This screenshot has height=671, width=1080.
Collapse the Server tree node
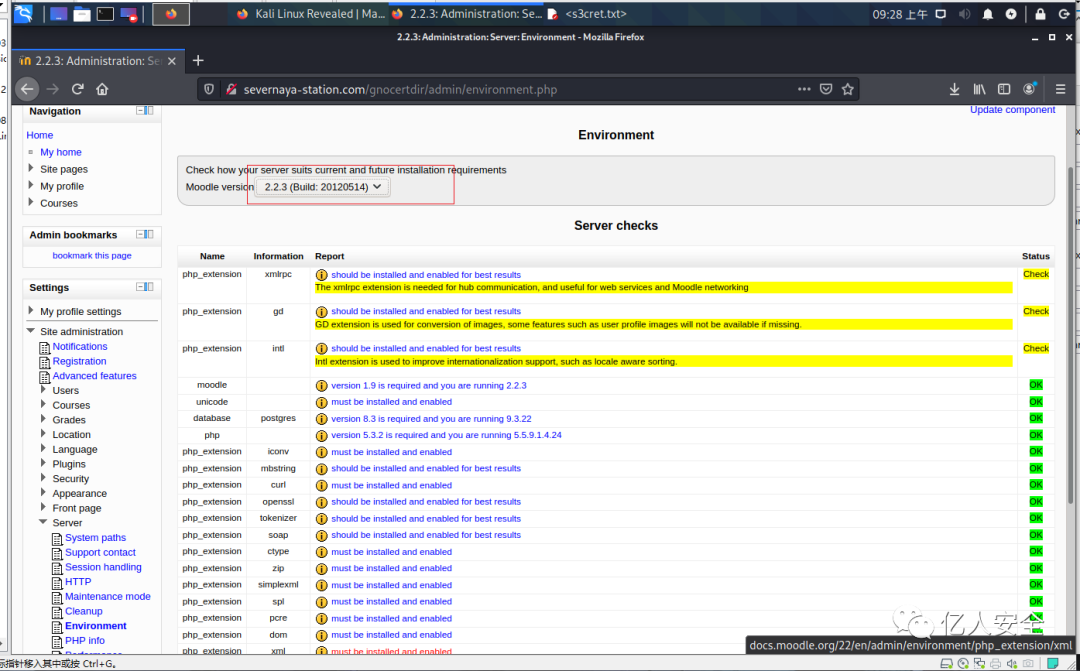[x=43, y=522]
